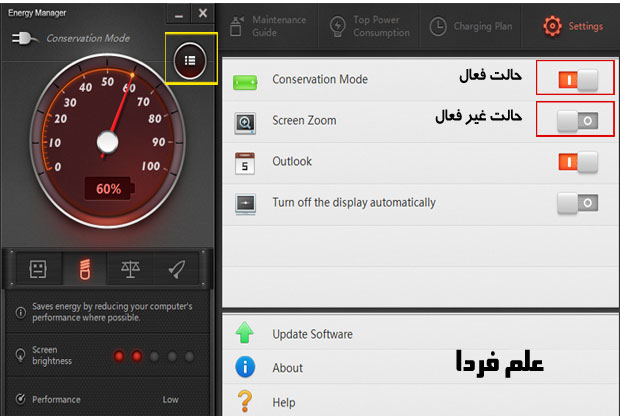
Task: Open the Performance level set to Low
Action: click(x=170, y=399)
